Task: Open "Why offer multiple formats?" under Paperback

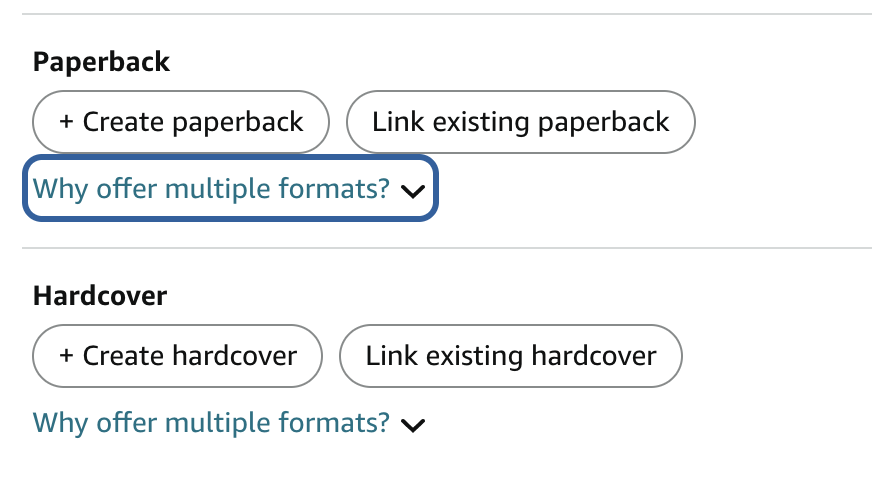Action: 211,189
